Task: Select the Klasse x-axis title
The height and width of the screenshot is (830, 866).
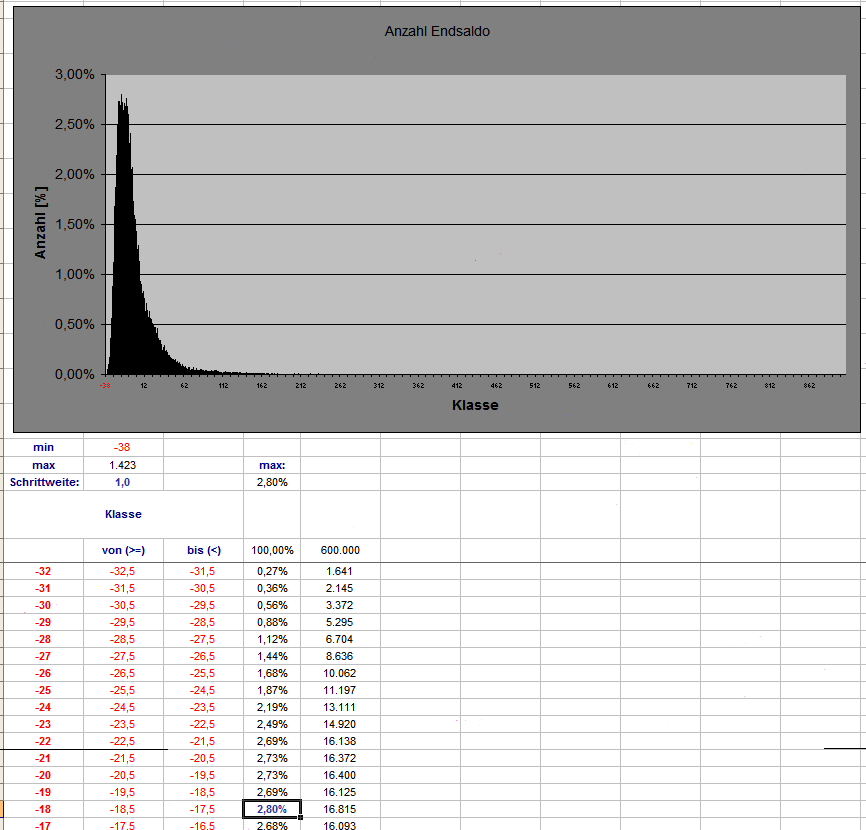Action: click(x=475, y=405)
